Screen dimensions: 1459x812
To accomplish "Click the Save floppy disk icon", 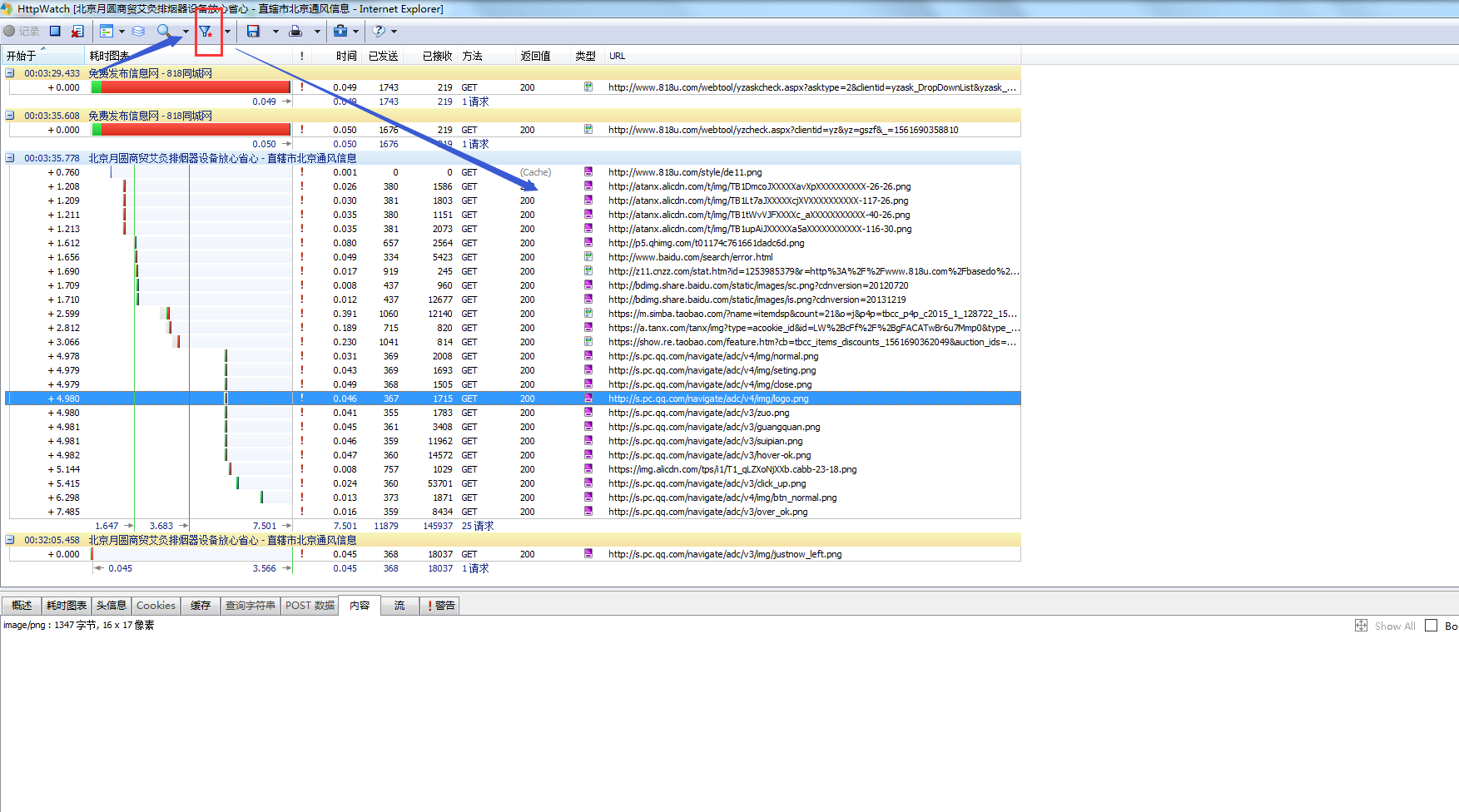I will point(253,31).
